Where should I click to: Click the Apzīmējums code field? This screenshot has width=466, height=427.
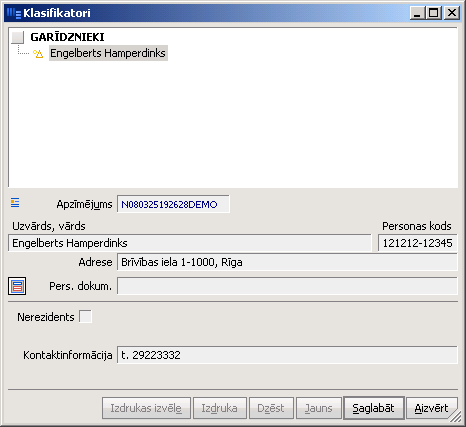coord(173,204)
